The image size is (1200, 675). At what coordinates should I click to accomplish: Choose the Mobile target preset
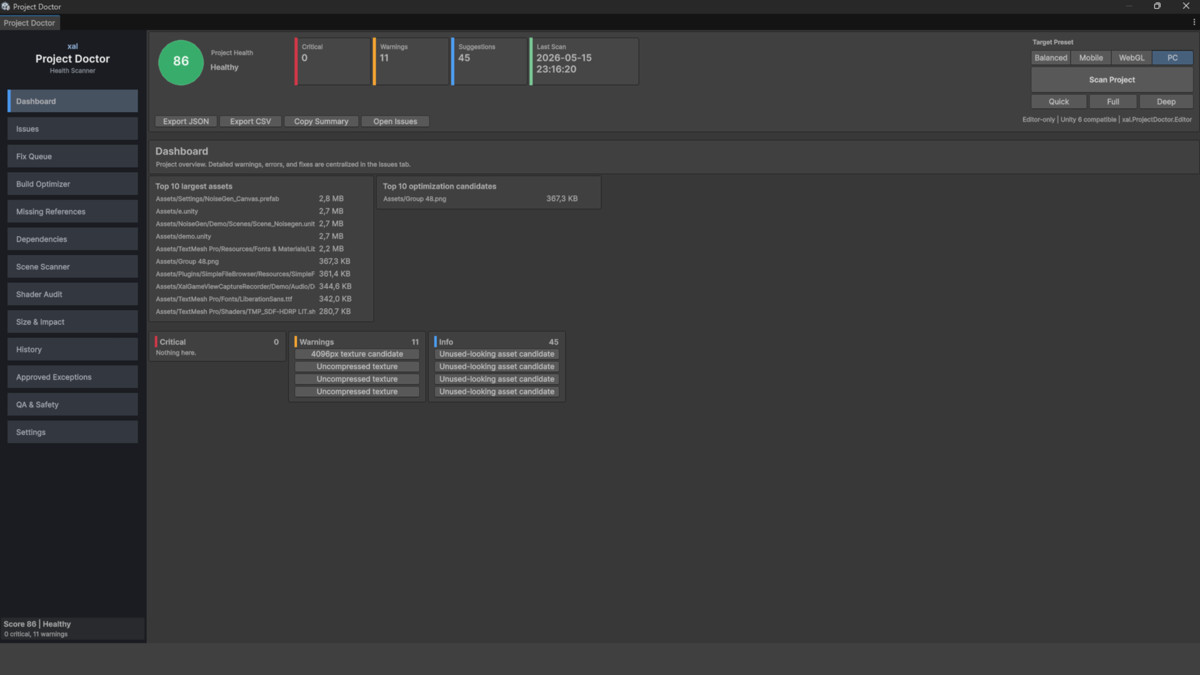(1091, 58)
